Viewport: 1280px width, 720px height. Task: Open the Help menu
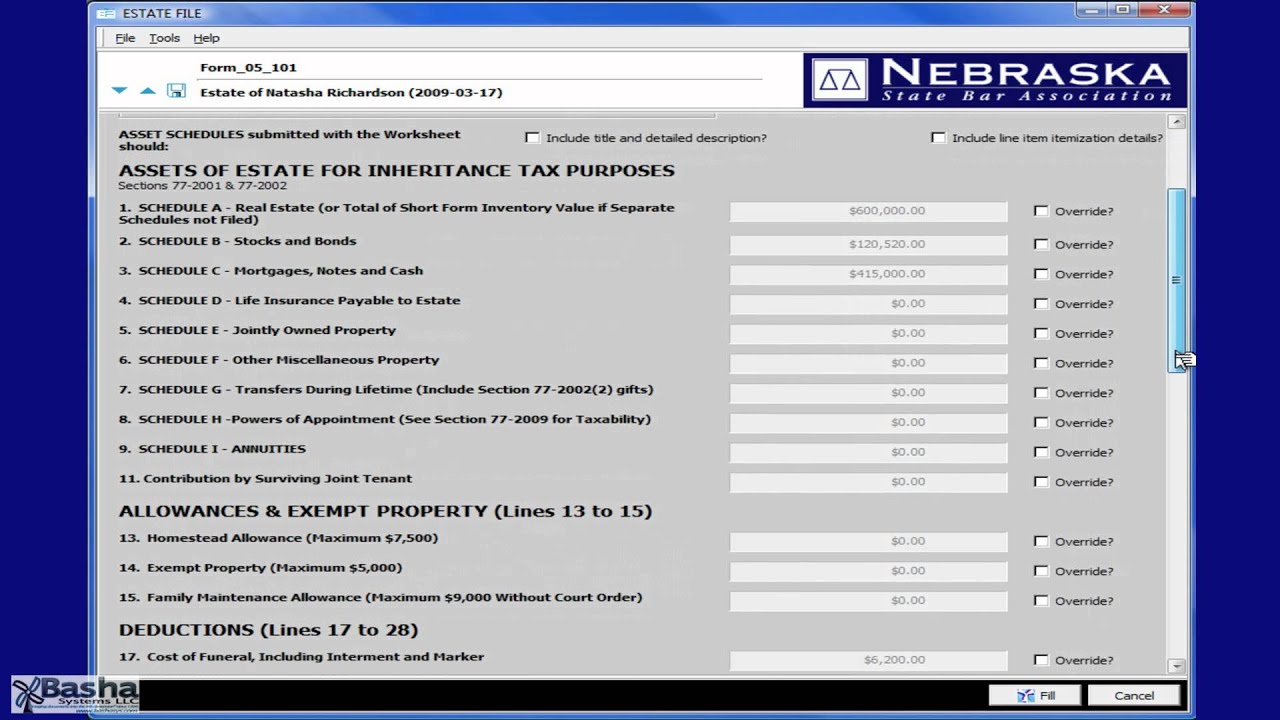206,38
